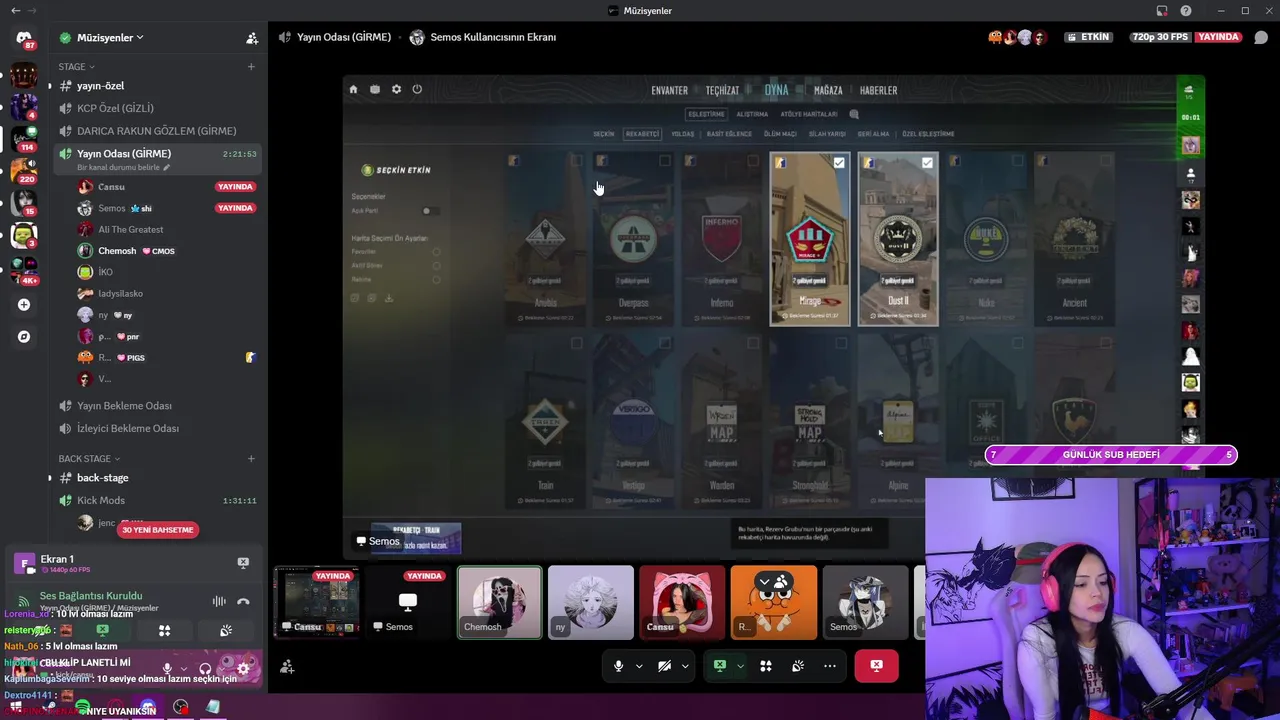The image size is (1280, 720).
Task: Check the Overpass map checkbox
Action: (x=665, y=161)
